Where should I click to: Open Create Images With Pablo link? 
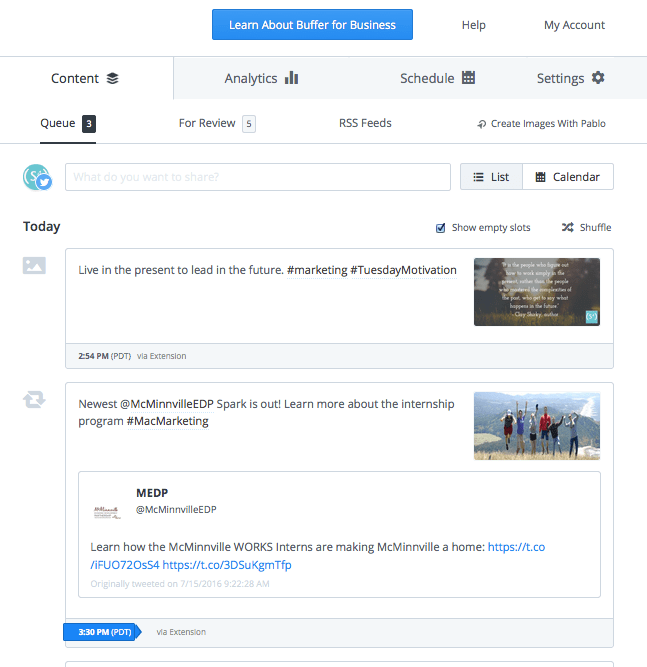pyautogui.click(x=542, y=124)
